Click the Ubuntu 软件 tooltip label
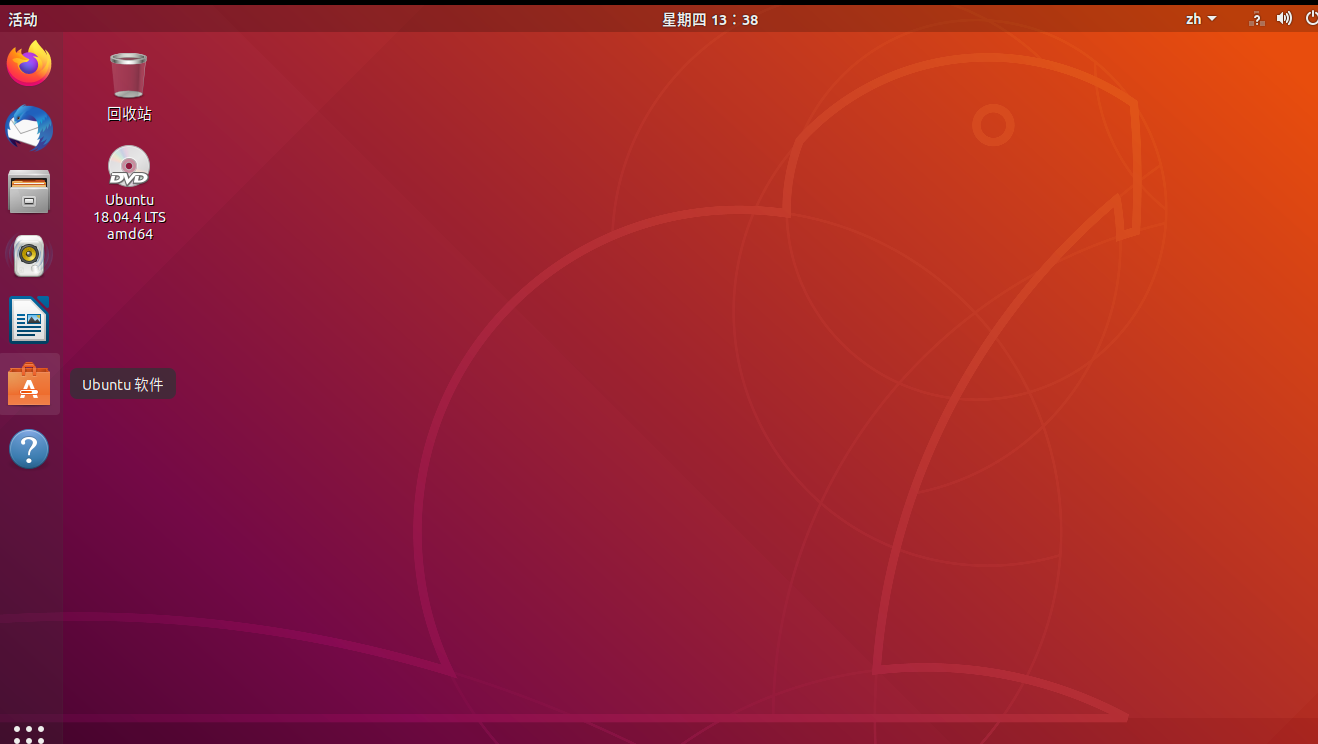1318x744 pixels. click(x=122, y=384)
